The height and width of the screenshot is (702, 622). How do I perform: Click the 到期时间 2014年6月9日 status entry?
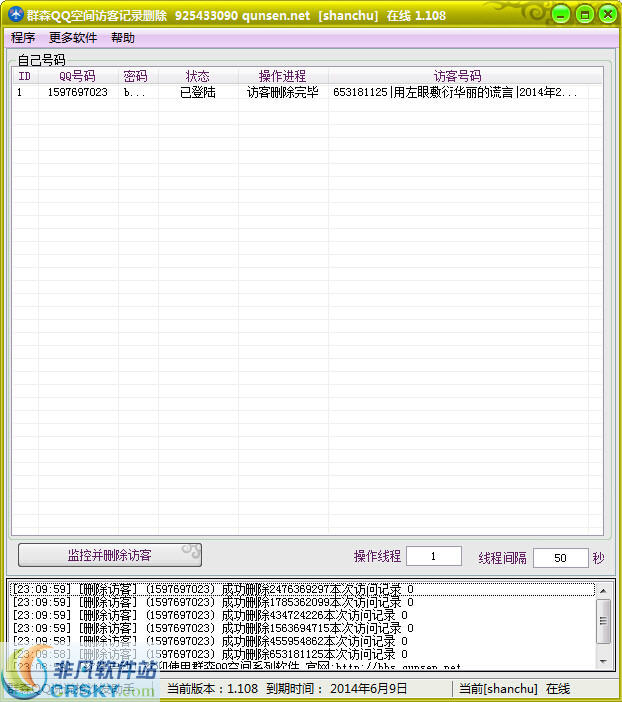(x=337, y=689)
